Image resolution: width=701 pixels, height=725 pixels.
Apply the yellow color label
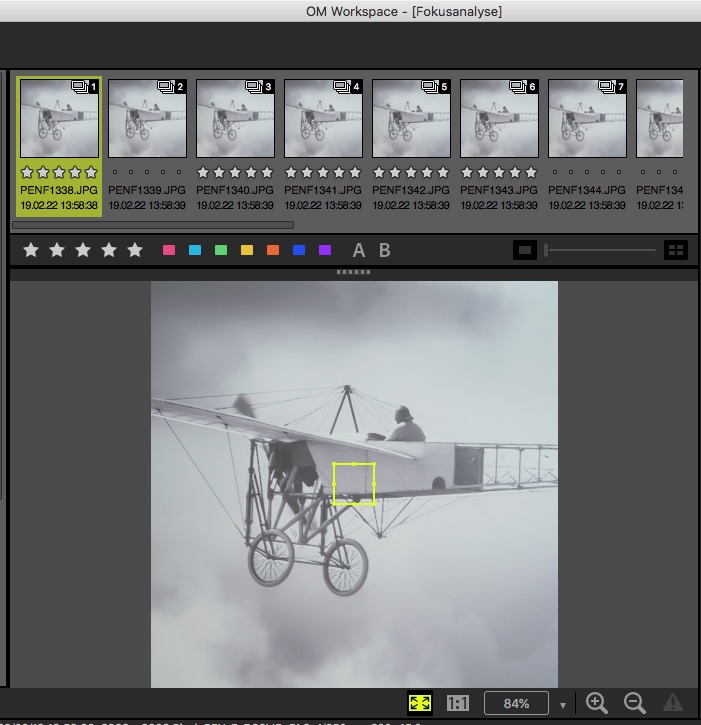pyautogui.click(x=247, y=250)
